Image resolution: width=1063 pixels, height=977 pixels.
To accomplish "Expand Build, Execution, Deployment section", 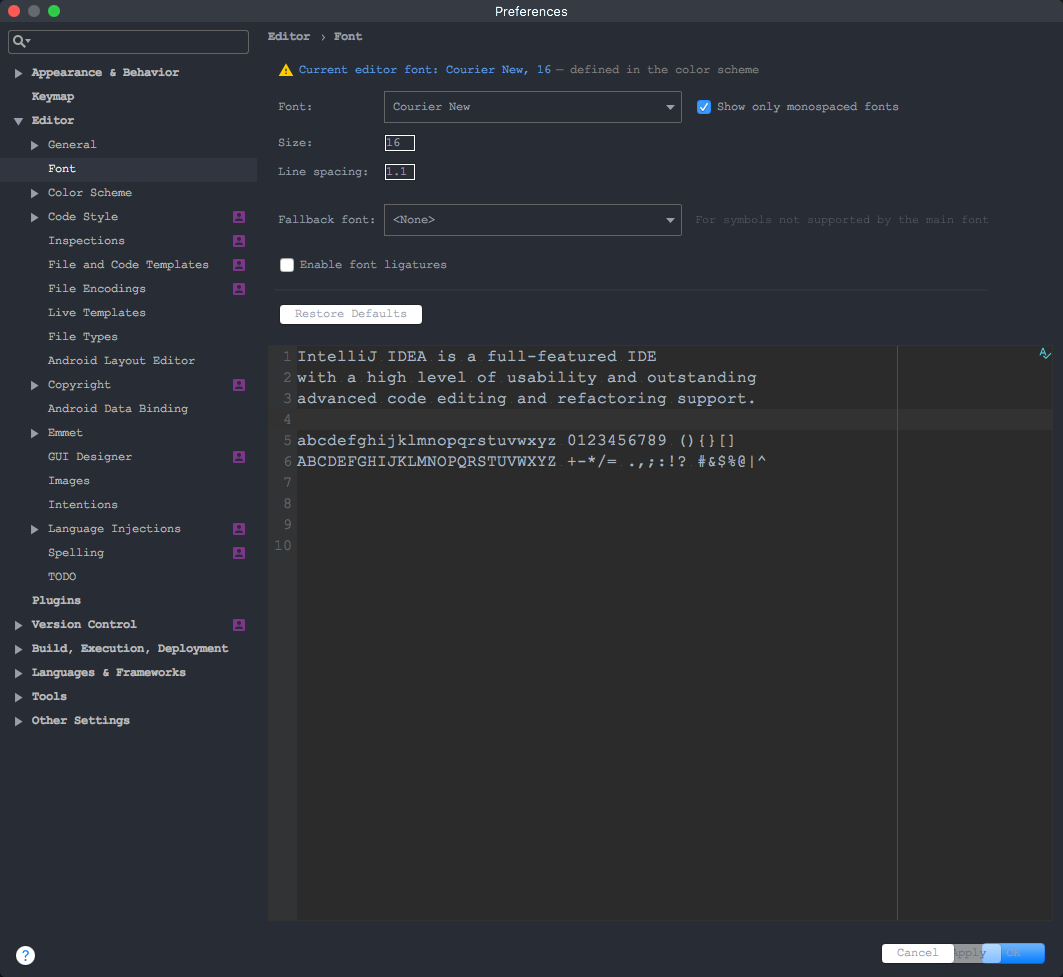I will tap(18, 649).
